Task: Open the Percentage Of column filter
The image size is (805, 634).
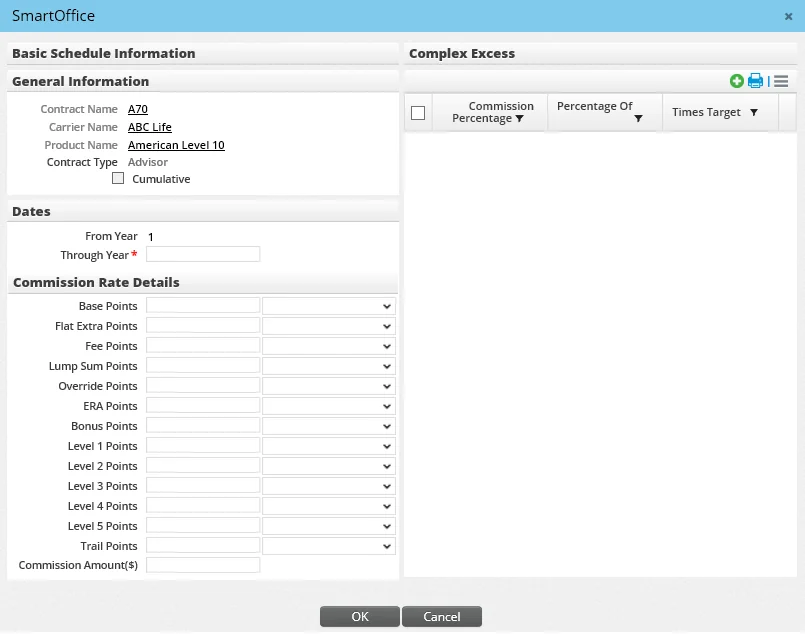Action: click(638, 118)
